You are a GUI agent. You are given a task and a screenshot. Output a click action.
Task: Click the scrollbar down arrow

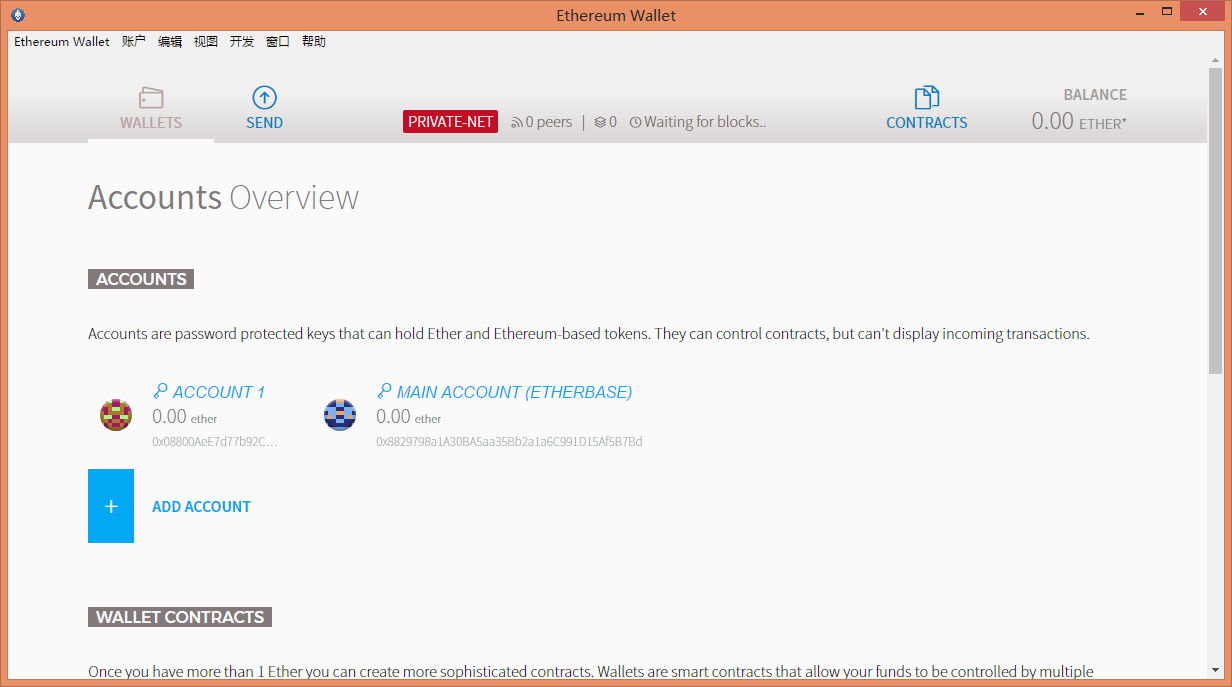pyautogui.click(x=1215, y=670)
